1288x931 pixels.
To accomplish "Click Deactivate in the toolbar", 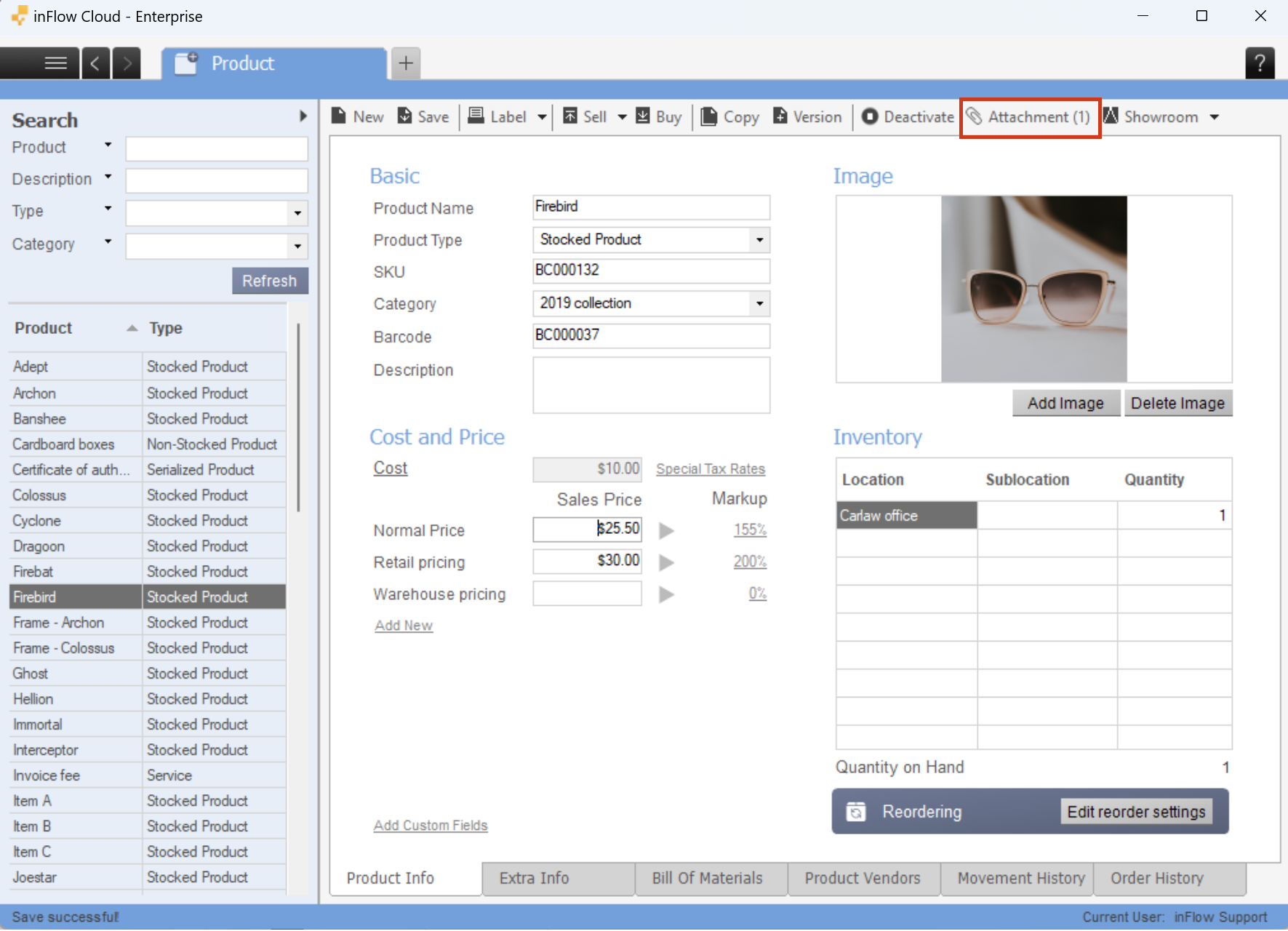I will [x=908, y=117].
